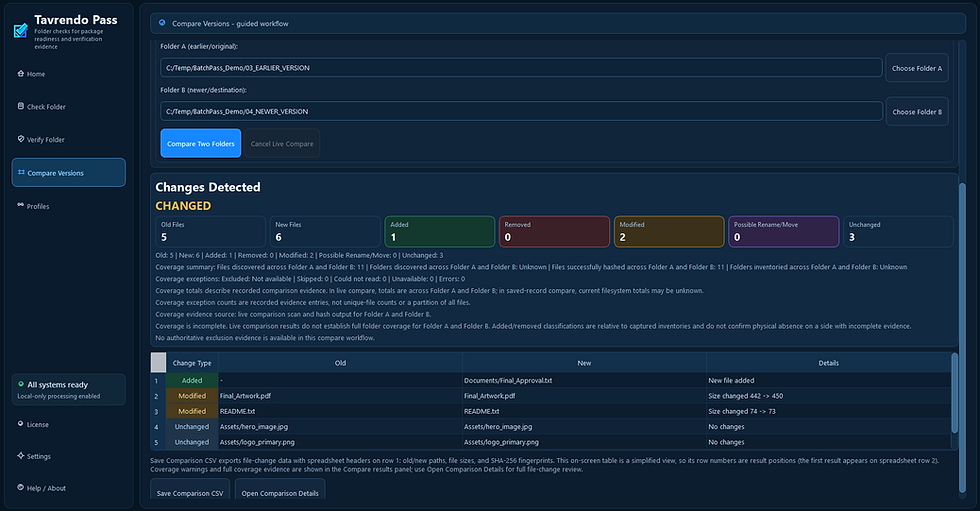This screenshot has width=980, height=511.
Task: Start Compare Two Folders
Action: 201,143
